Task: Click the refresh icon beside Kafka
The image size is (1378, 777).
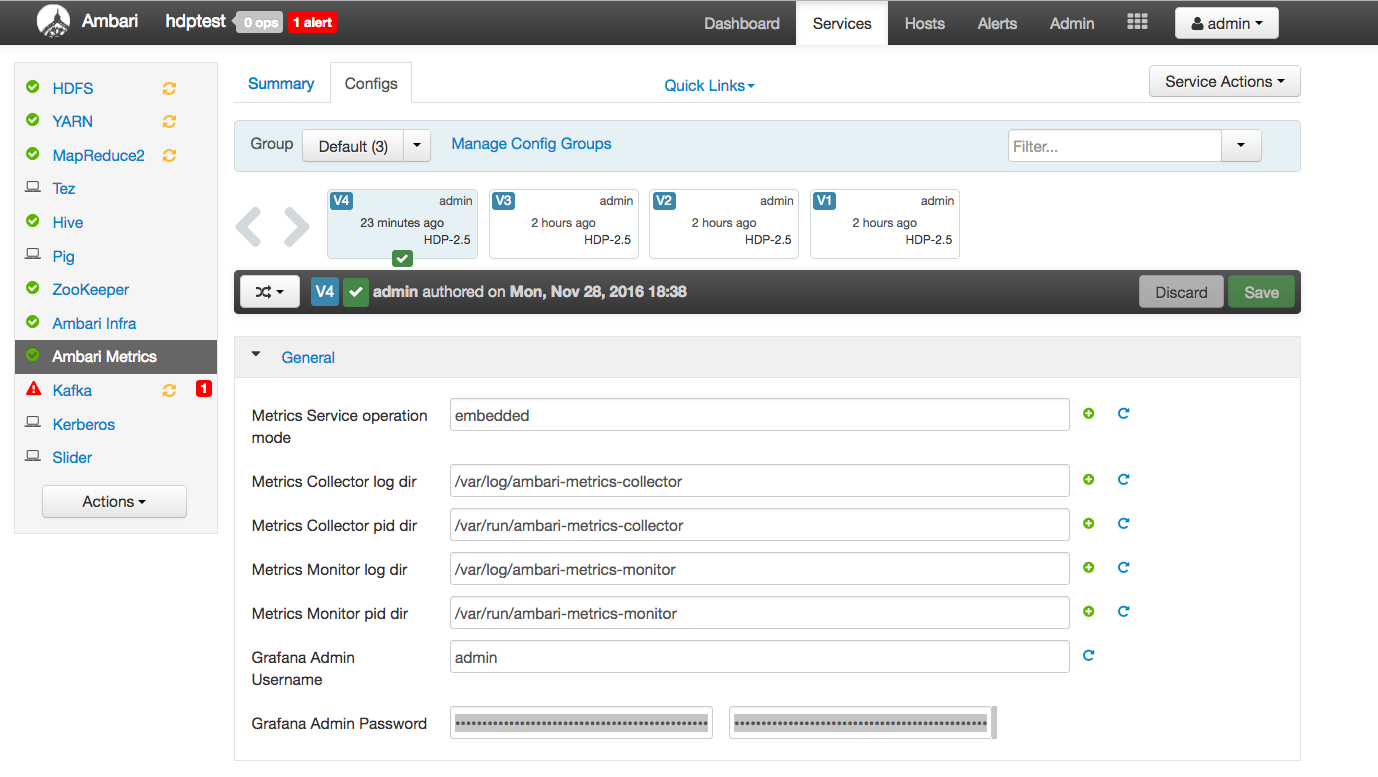Action: click(x=169, y=390)
